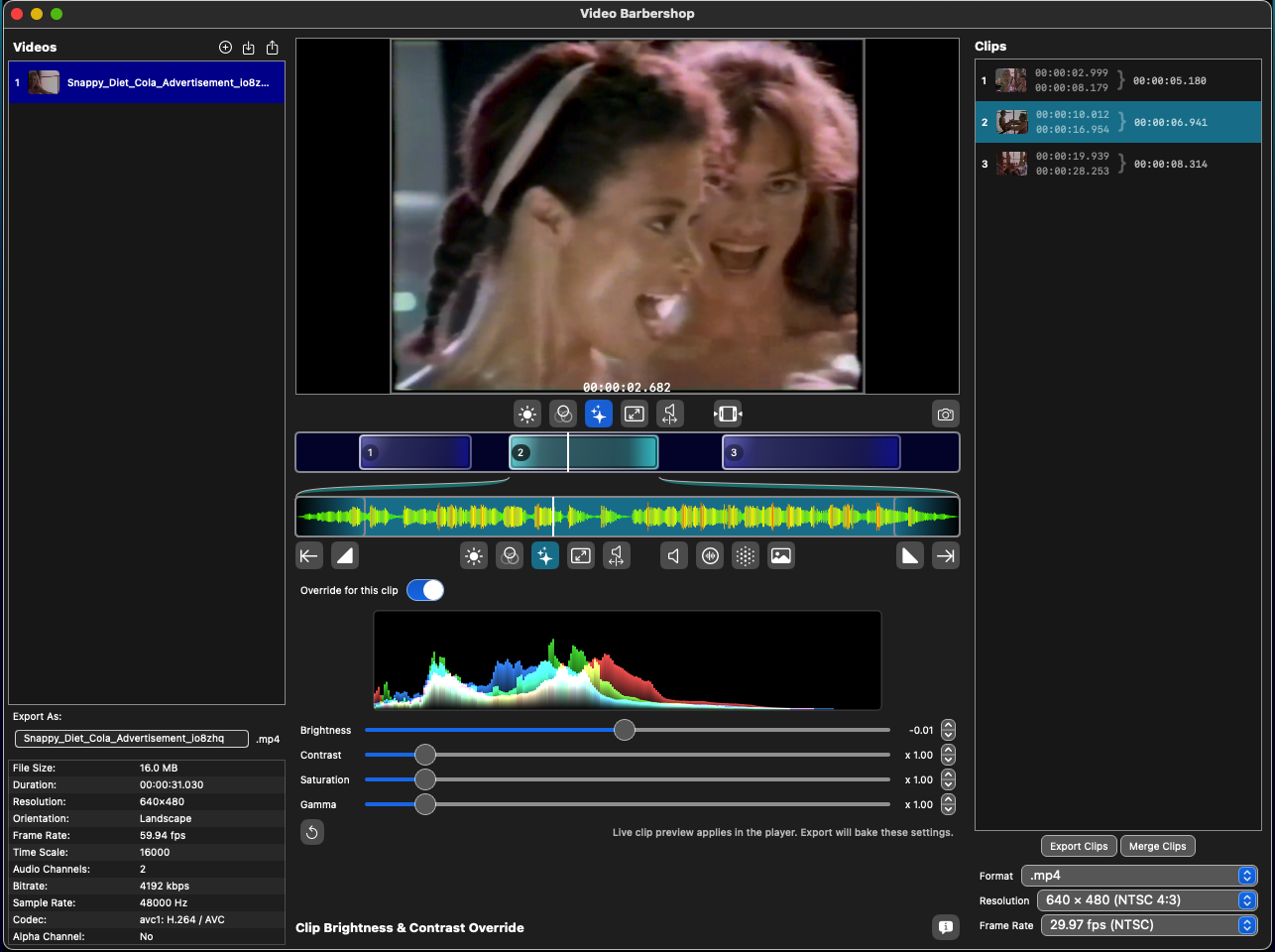The image size is (1275, 952).
Task: Click the fade-out ramp icon
Action: click(910, 556)
